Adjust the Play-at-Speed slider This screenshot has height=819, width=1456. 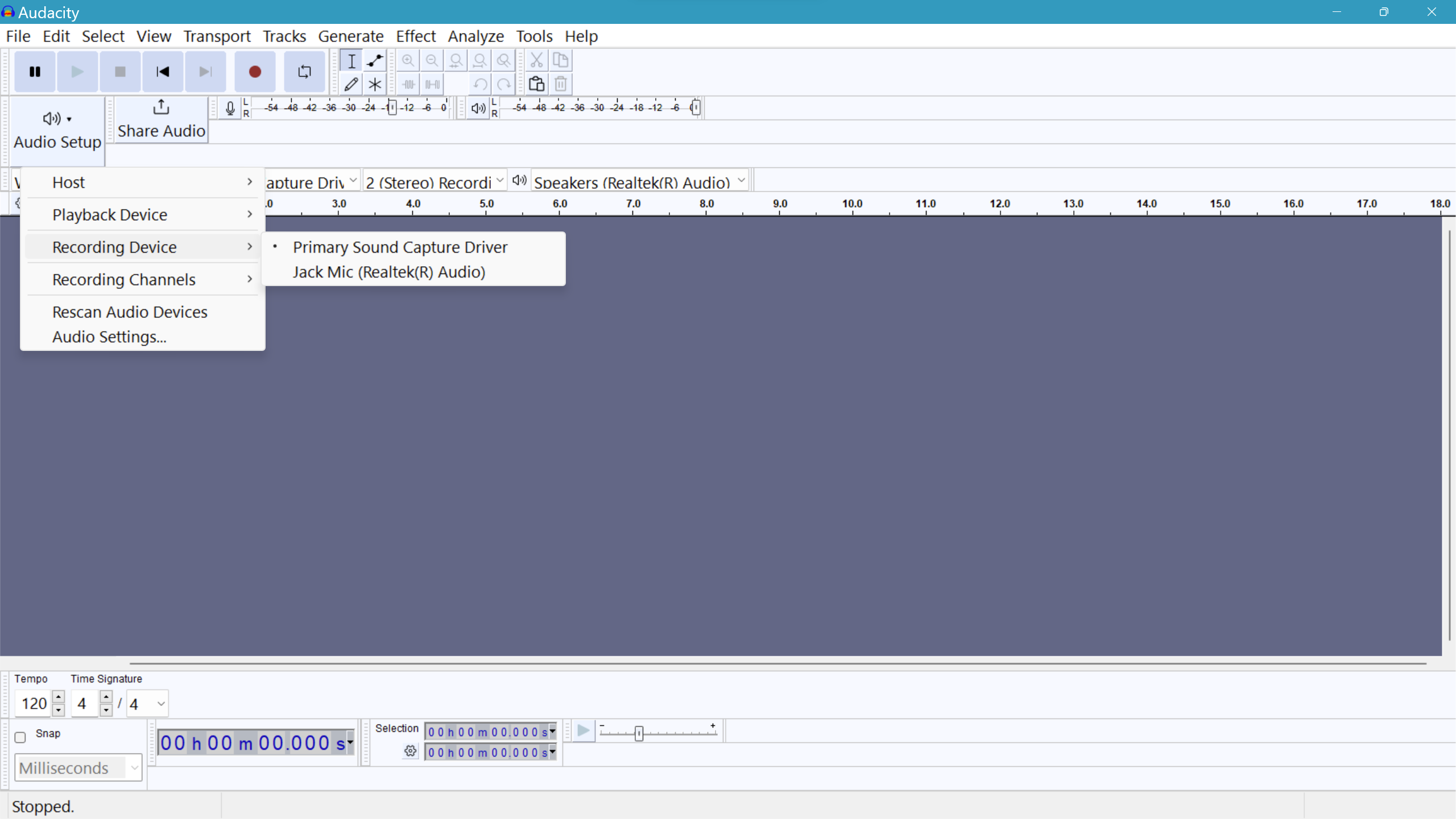(x=639, y=733)
